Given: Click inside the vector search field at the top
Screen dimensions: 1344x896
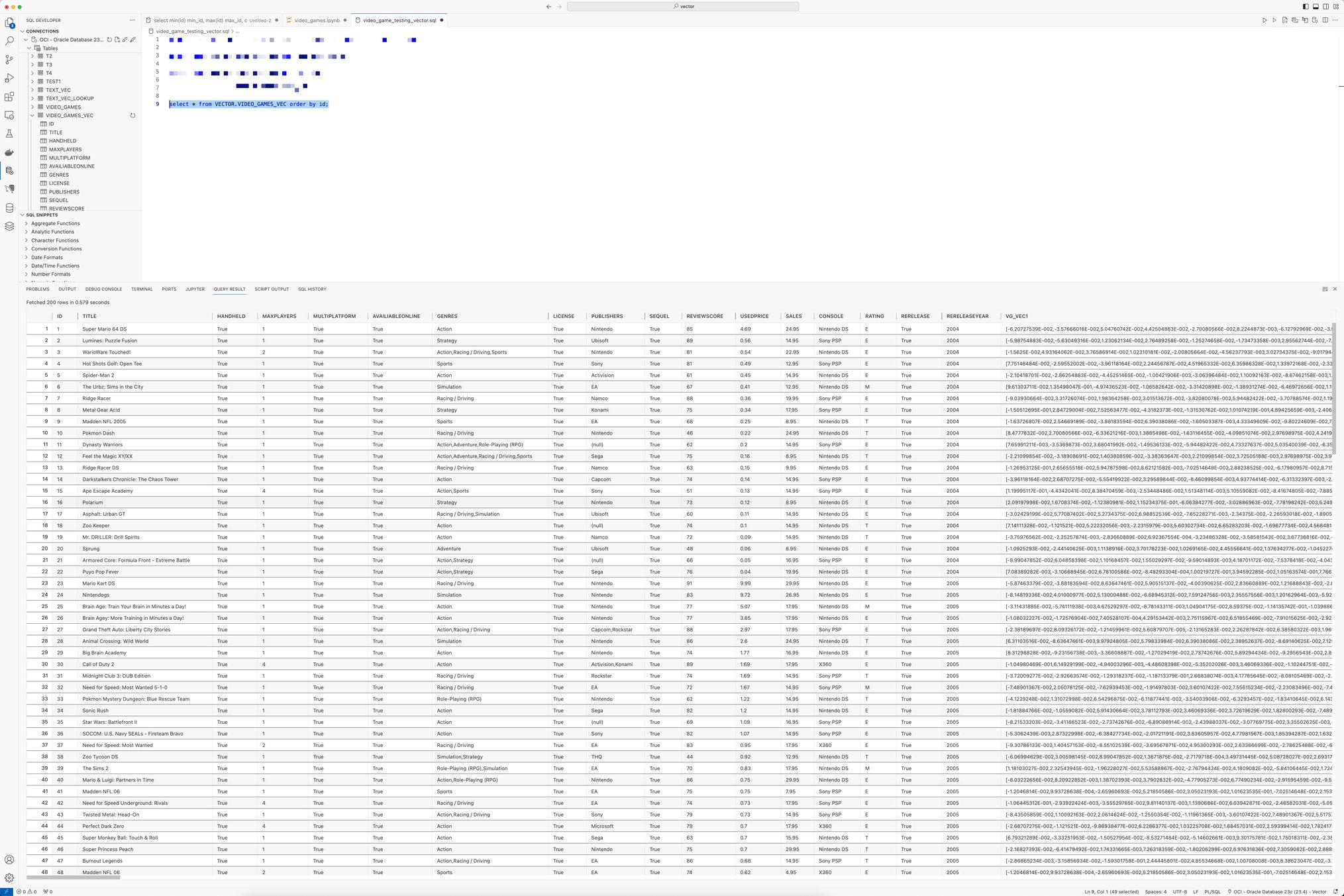Looking at the screenshot, I should (x=684, y=6).
